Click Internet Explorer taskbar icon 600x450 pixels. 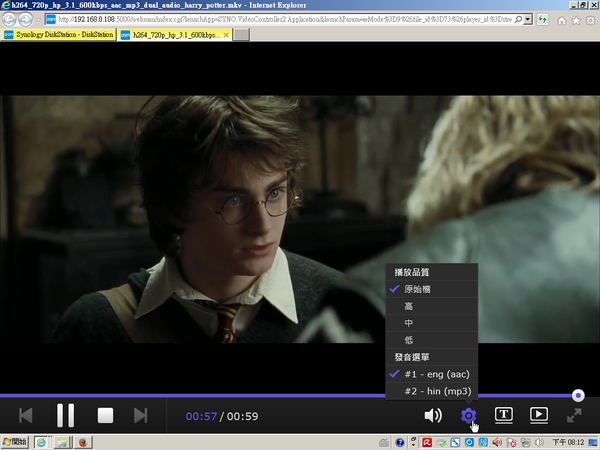(41, 443)
